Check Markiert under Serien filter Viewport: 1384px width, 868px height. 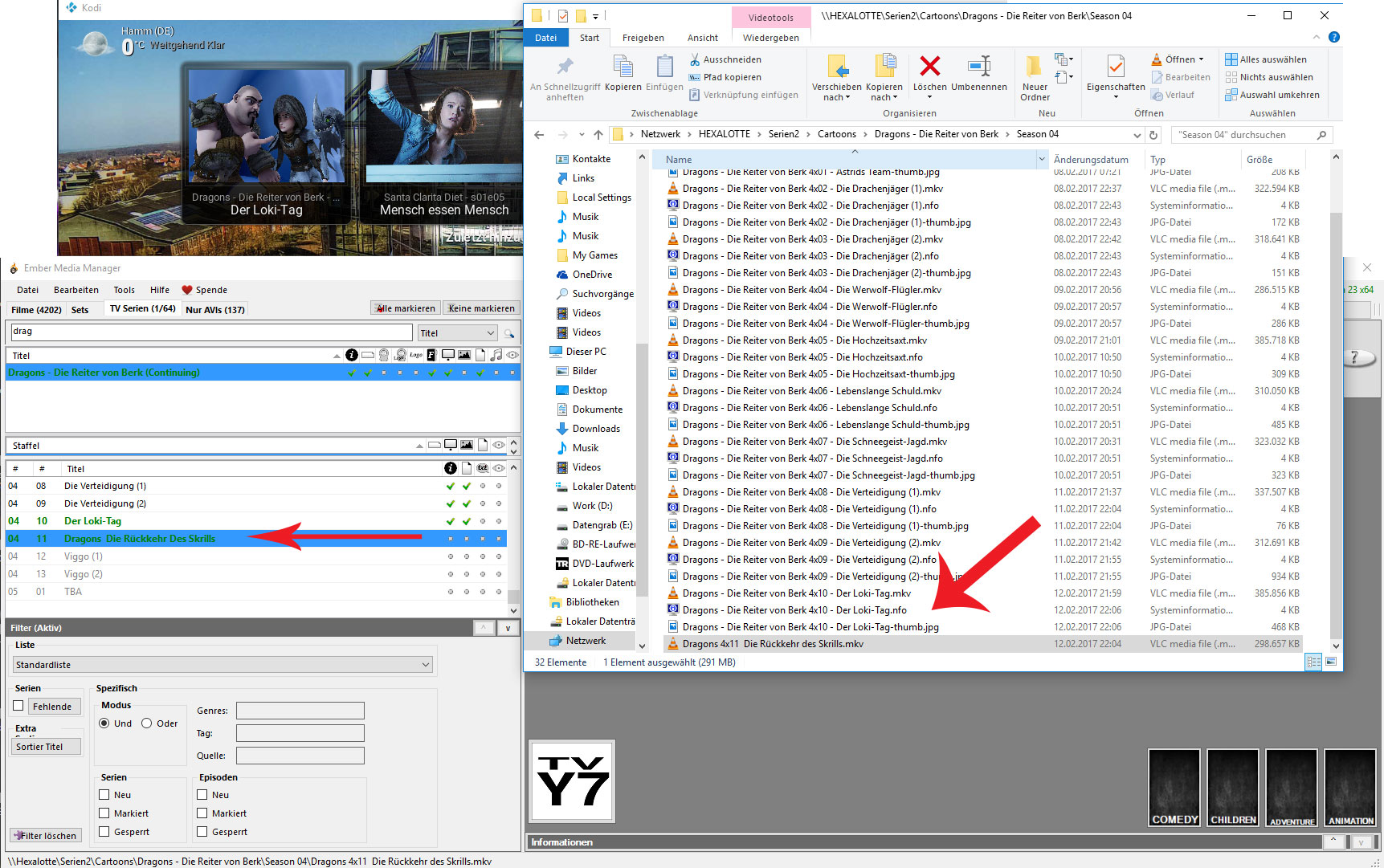click(x=104, y=813)
